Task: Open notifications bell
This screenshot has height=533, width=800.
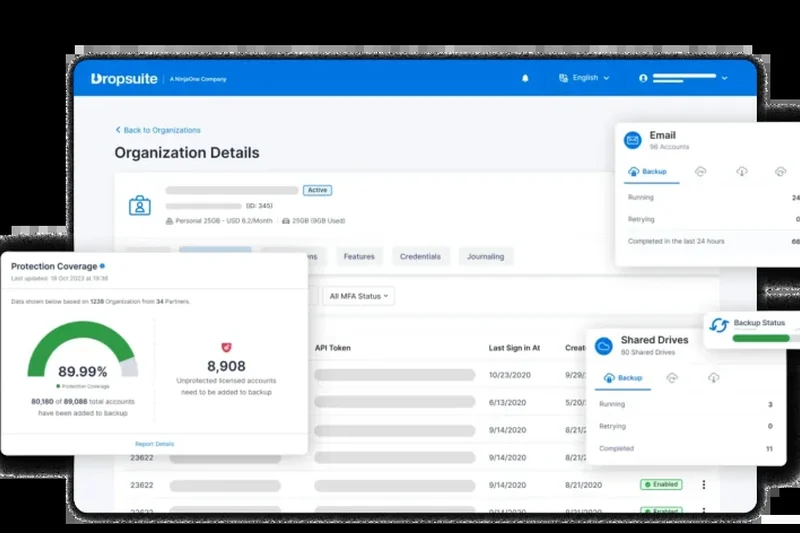Action: (525, 78)
